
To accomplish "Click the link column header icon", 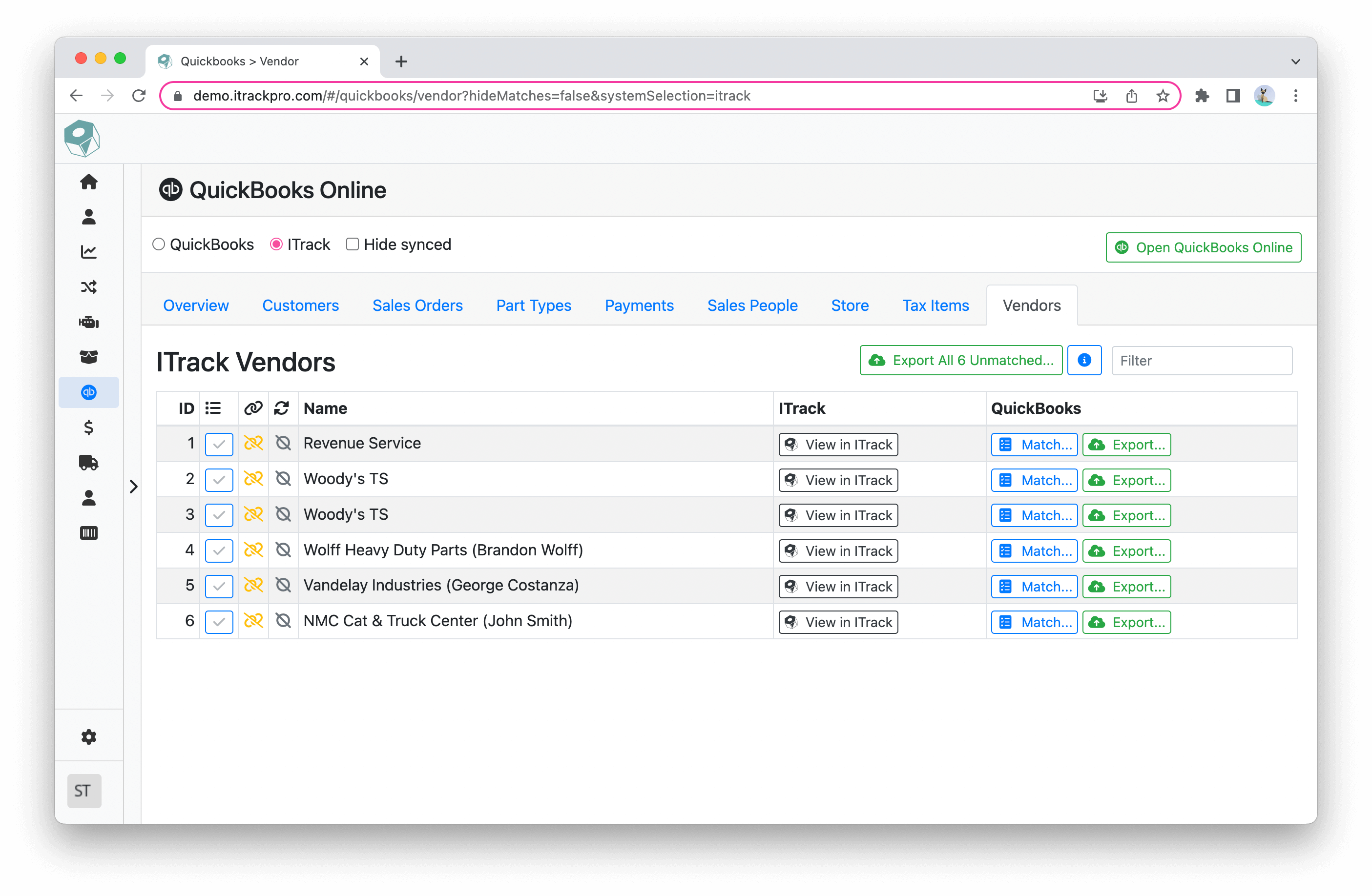I will [253, 408].
